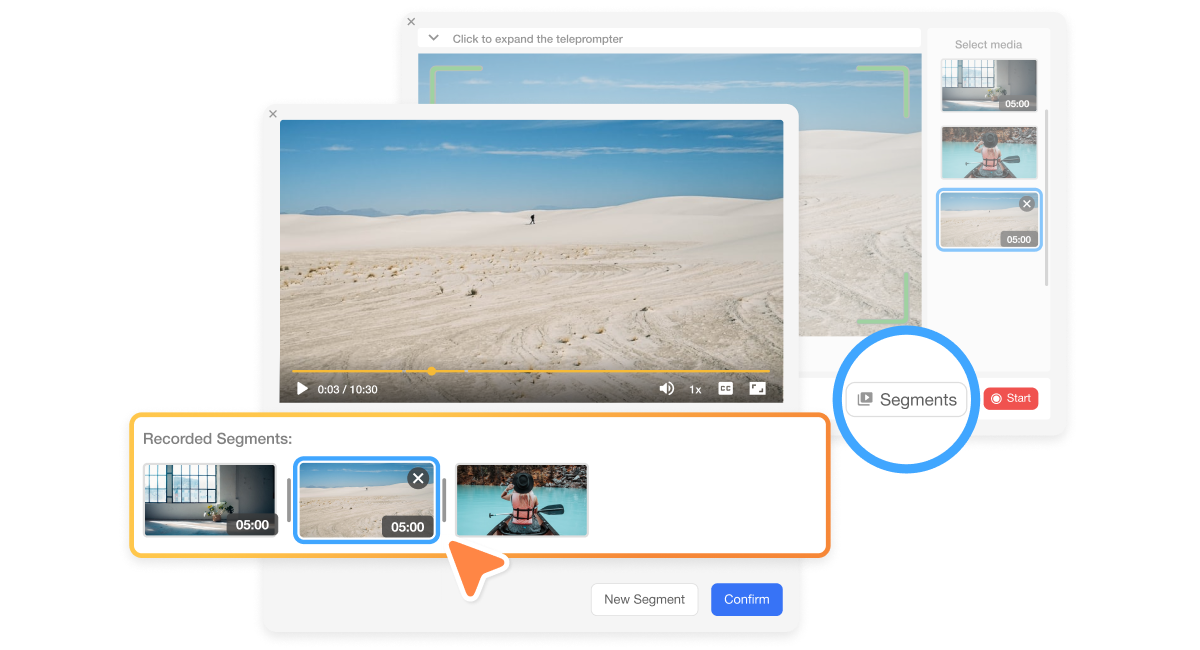Image resolution: width=1200 pixels, height=650 pixels.
Task: Select the room interior recorded segment
Action: click(209, 499)
